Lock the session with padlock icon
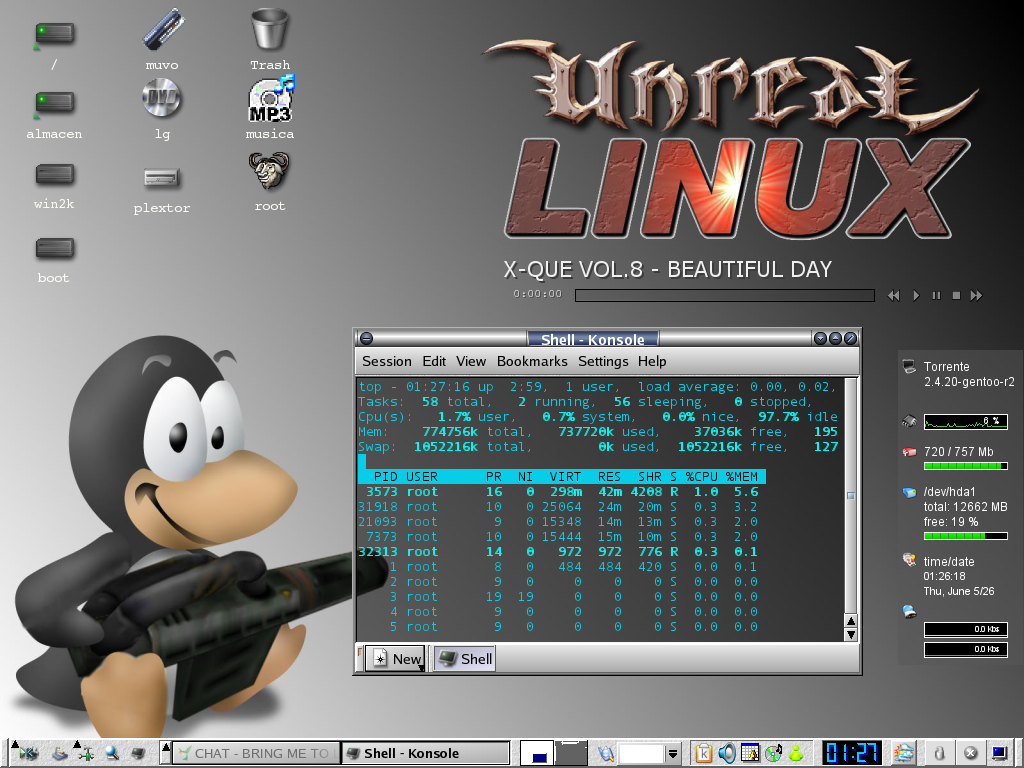The width and height of the screenshot is (1024, 768). pyautogui.click(x=939, y=754)
